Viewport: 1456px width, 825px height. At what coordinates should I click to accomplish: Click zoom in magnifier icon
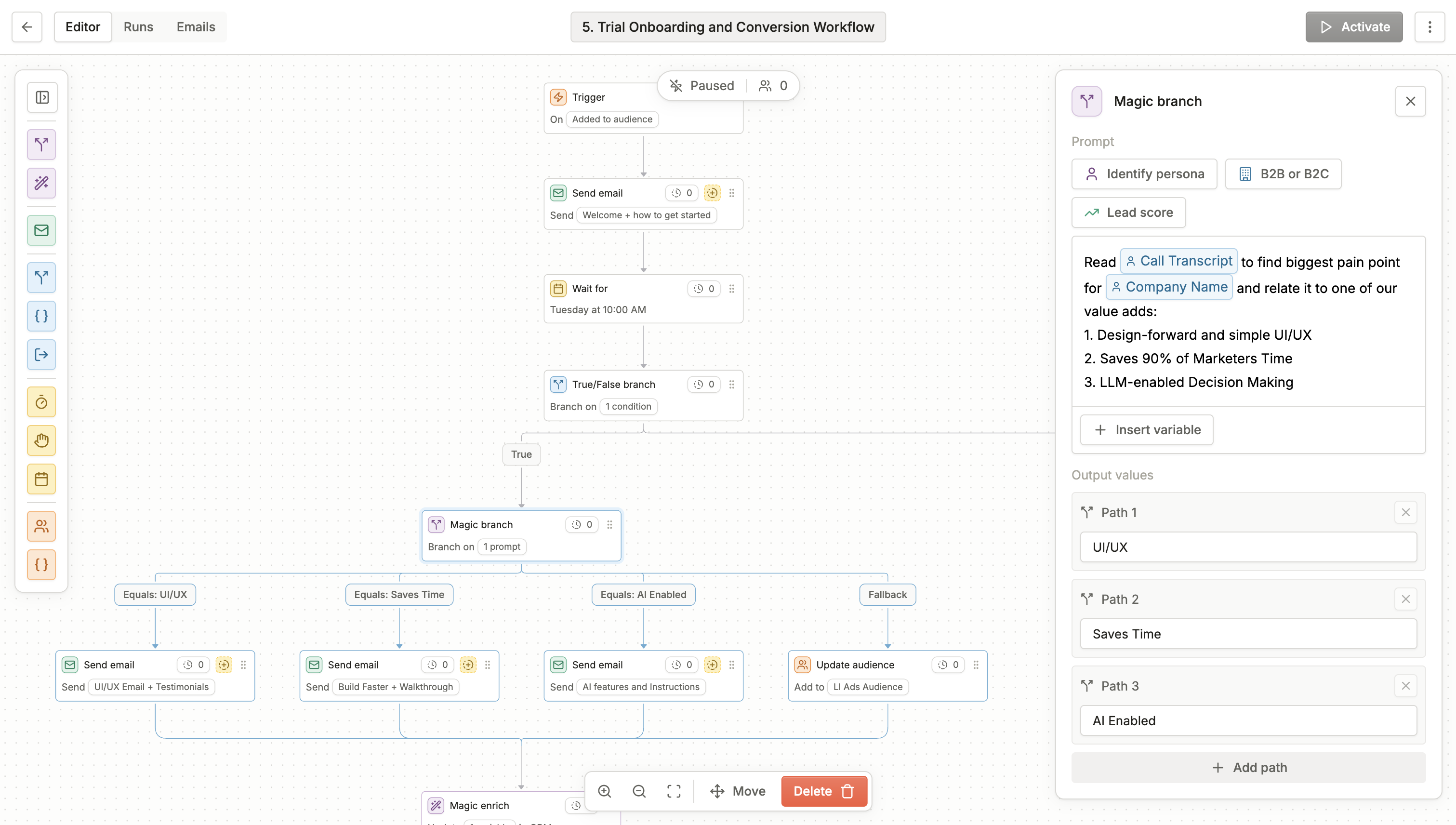point(605,791)
